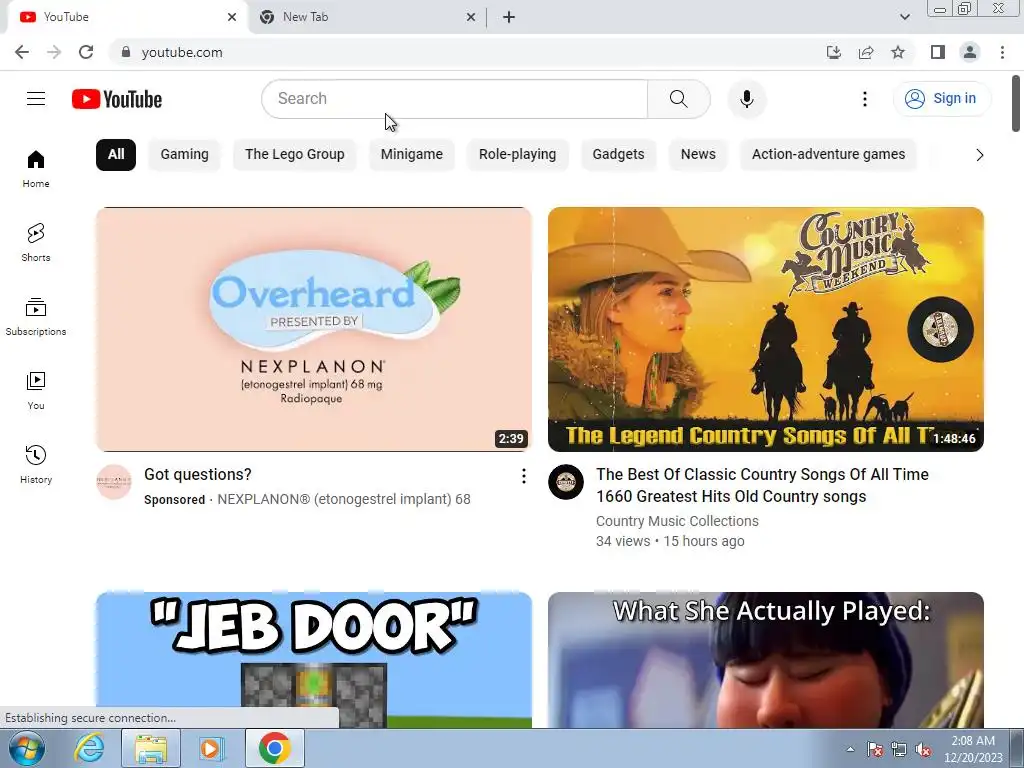The width and height of the screenshot is (1024, 768).
Task: Select the Minigame filter chip
Action: pyautogui.click(x=411, y=155)
